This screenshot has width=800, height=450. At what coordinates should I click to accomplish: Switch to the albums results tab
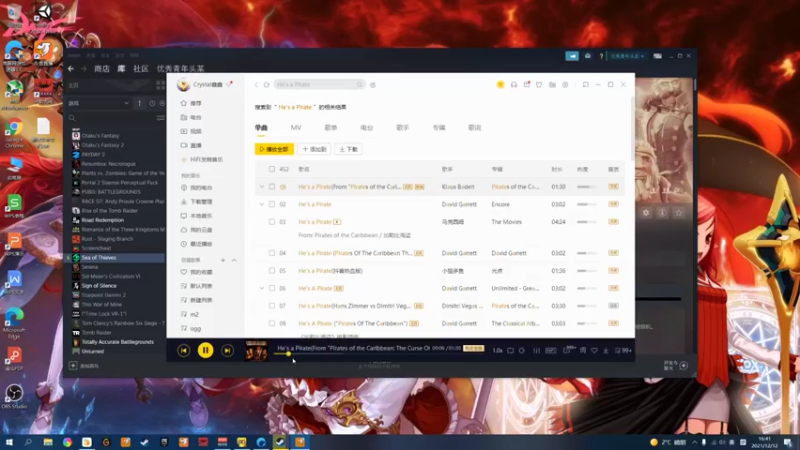click(439, 128)
